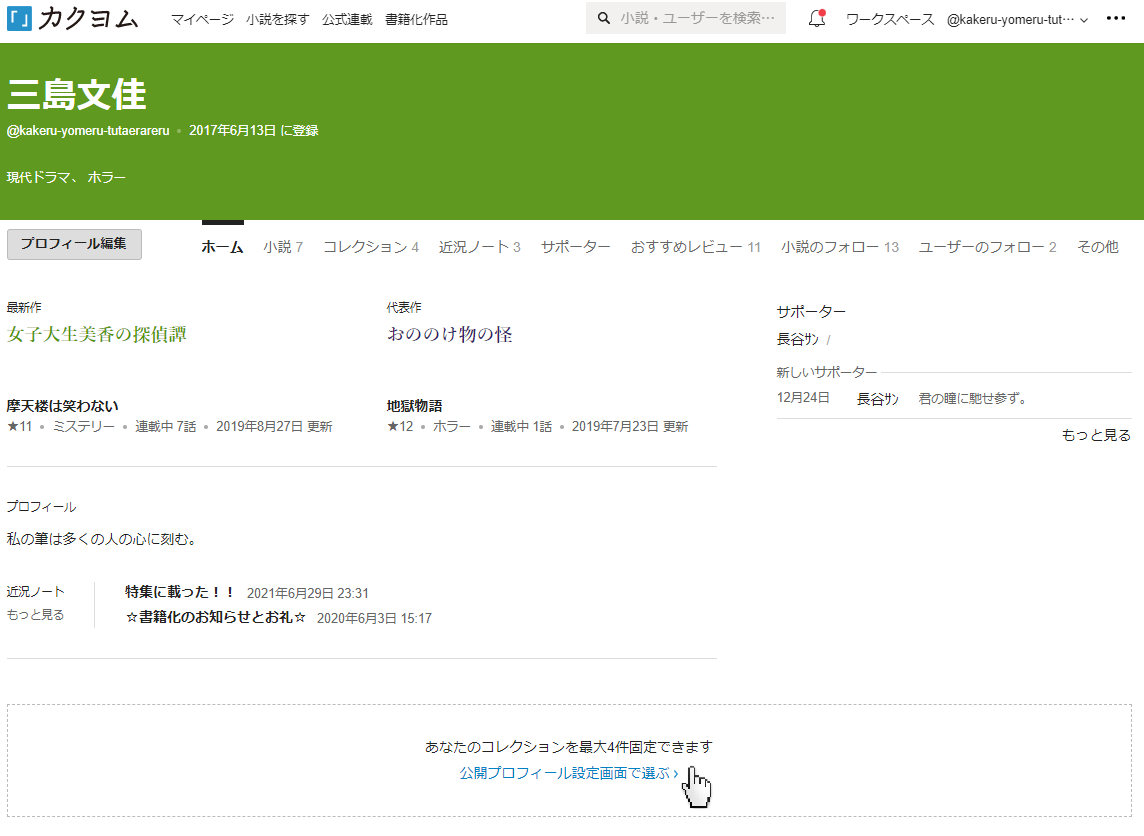Click the ミステリー genre label
This screenshot has height=836, width=1144.
(x=84, y=426)
